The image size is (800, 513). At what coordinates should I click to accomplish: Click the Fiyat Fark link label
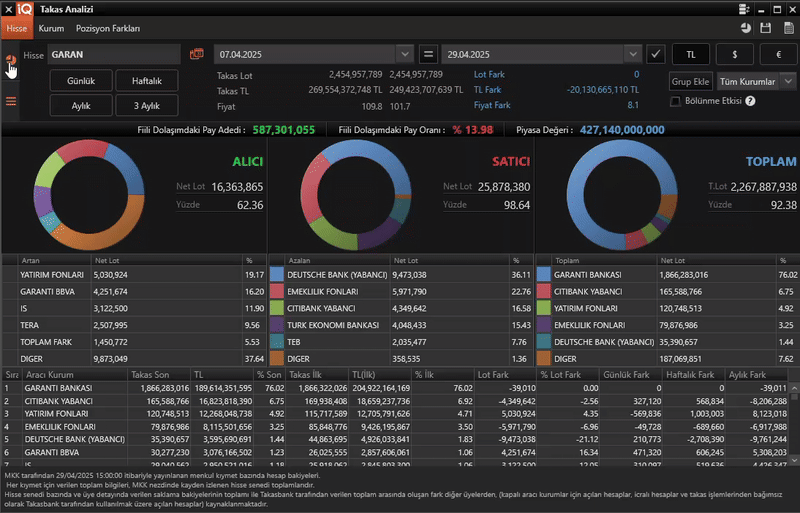click(492, 105)
